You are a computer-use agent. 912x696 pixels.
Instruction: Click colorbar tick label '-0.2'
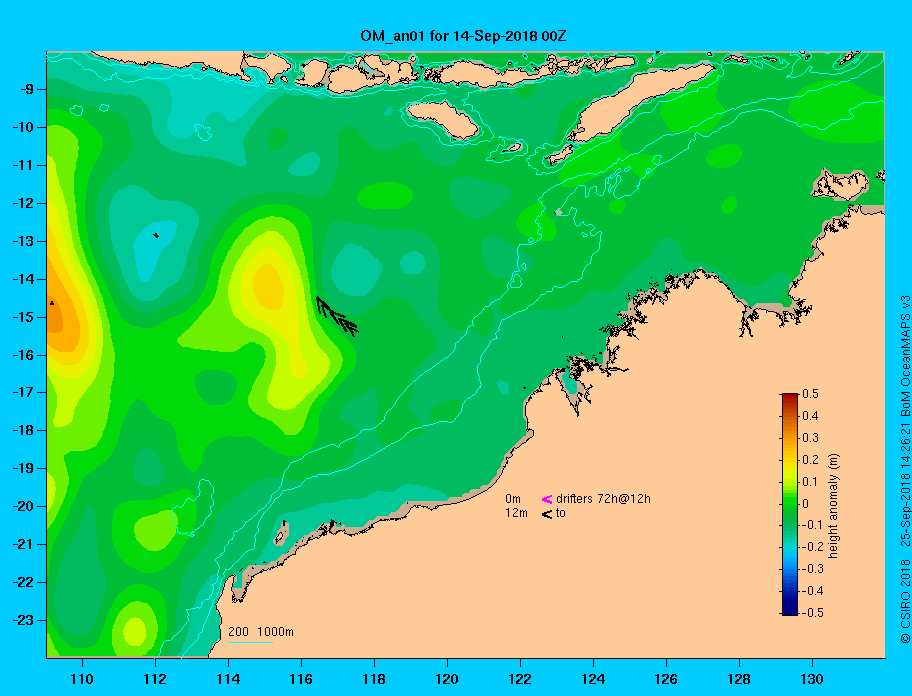(x=813, y=547)
